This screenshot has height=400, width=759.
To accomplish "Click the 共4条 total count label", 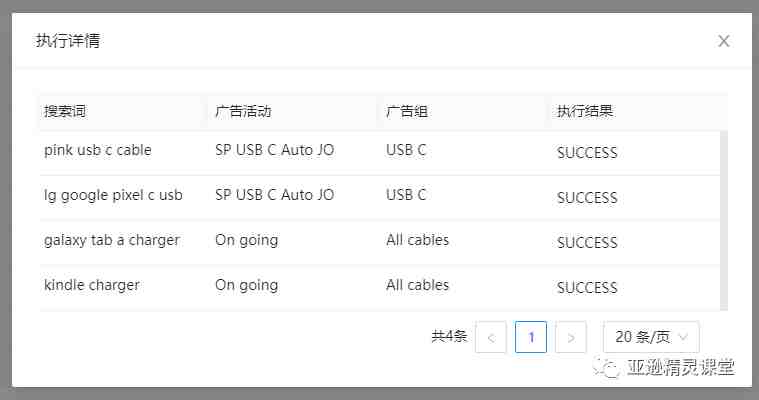I will tap(449, 337).
